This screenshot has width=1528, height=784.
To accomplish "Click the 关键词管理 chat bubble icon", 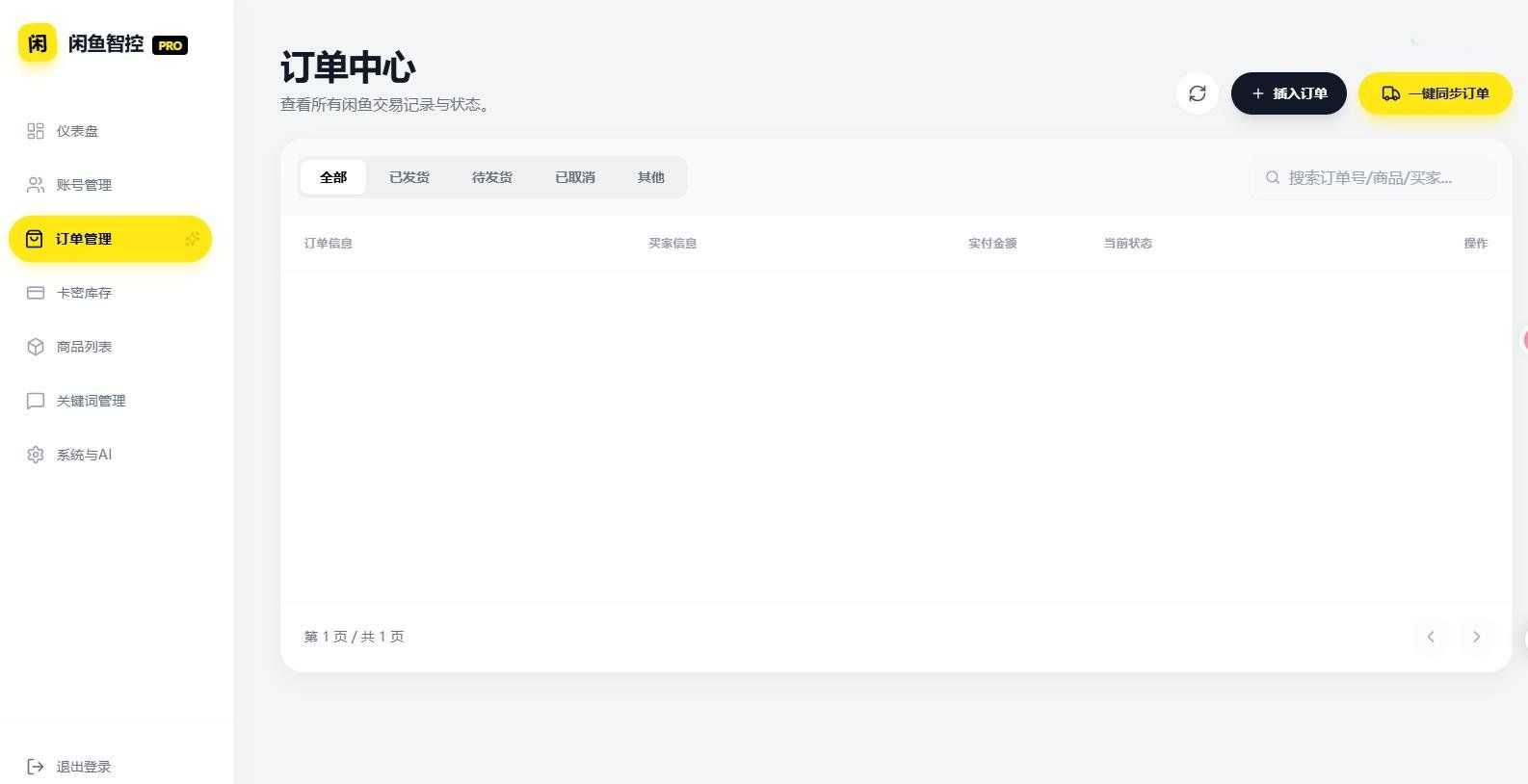I will point(36,401).
